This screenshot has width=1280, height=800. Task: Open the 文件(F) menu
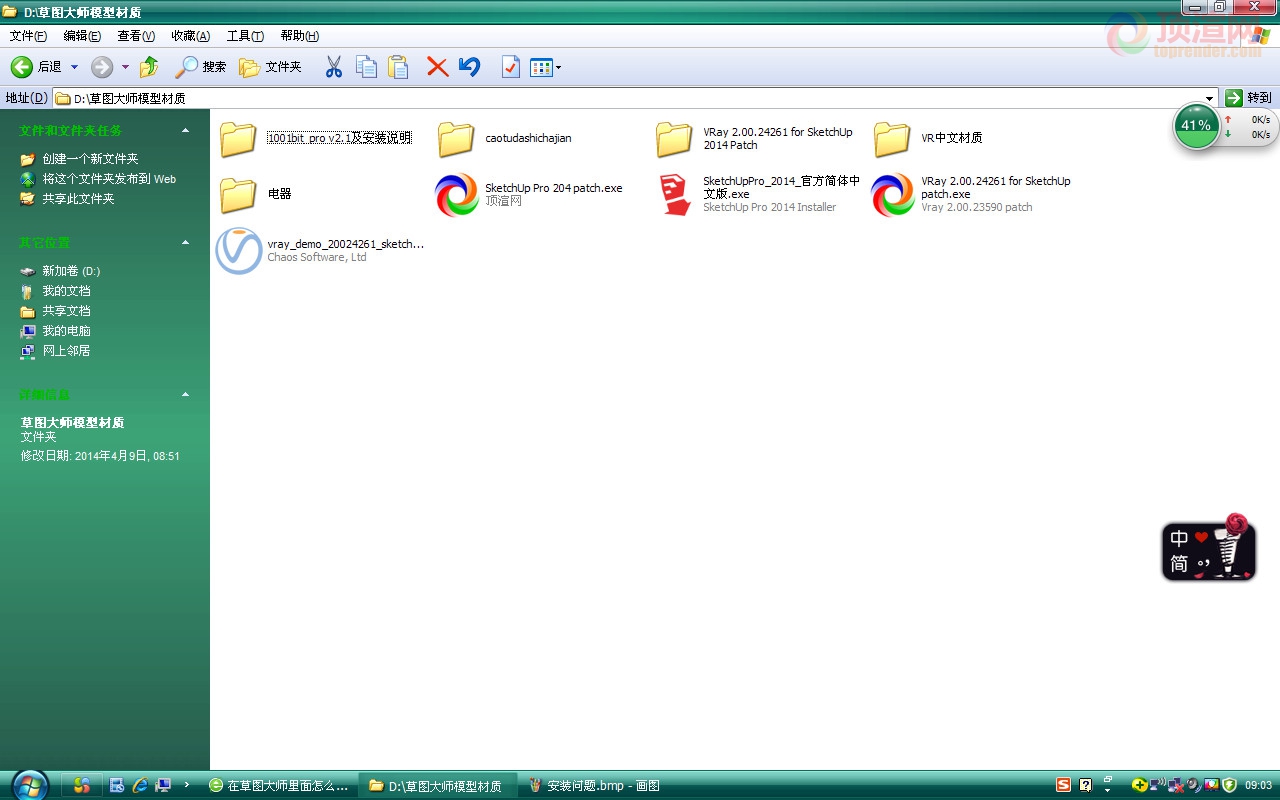pyautogui.click(x=28, y=36)
